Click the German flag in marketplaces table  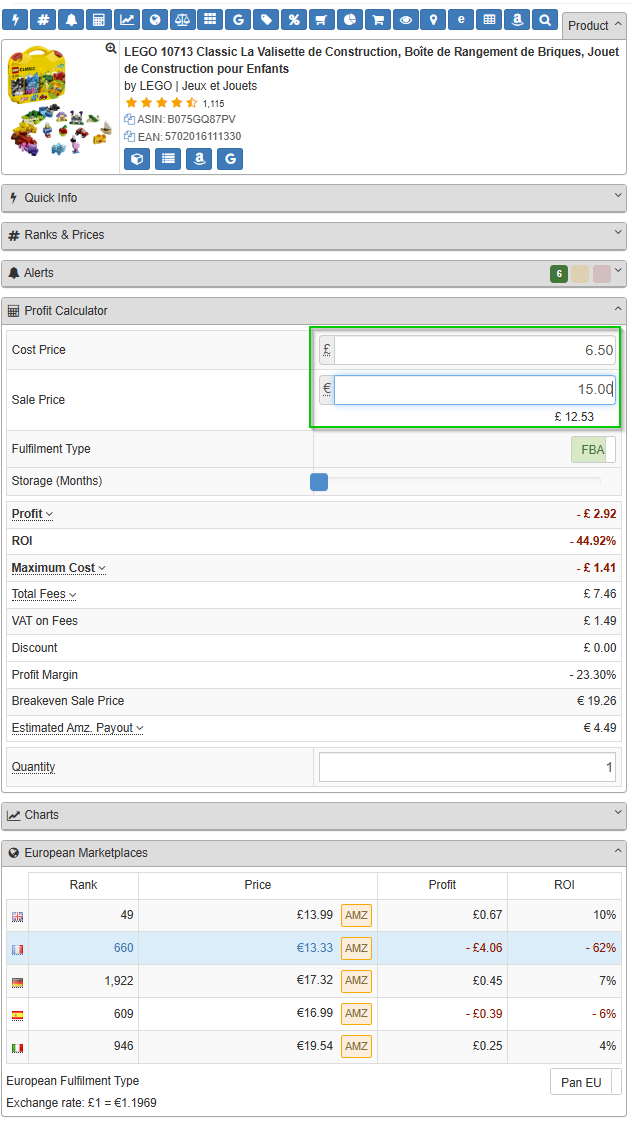tap(17, 983)
